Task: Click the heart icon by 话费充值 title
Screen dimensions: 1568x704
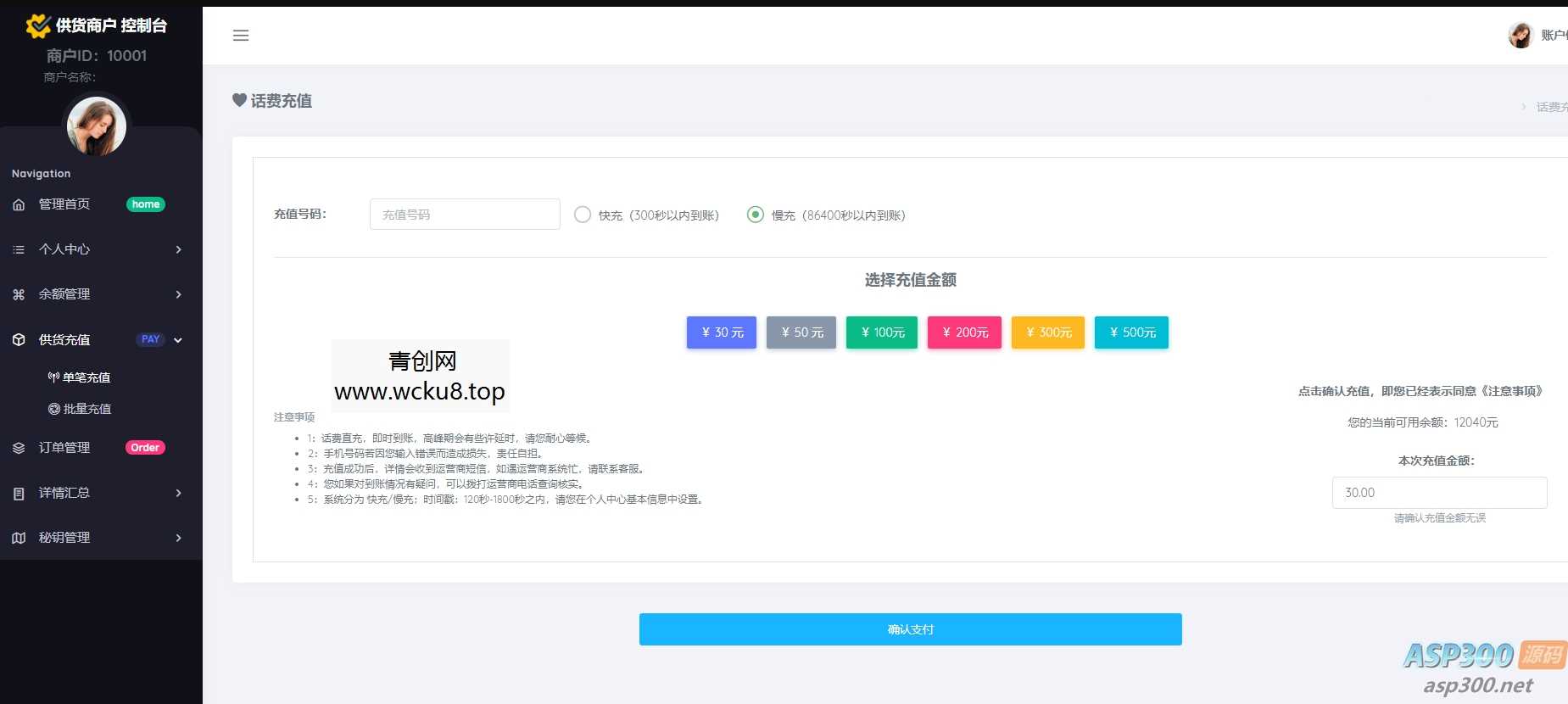Action: point(239,100)
